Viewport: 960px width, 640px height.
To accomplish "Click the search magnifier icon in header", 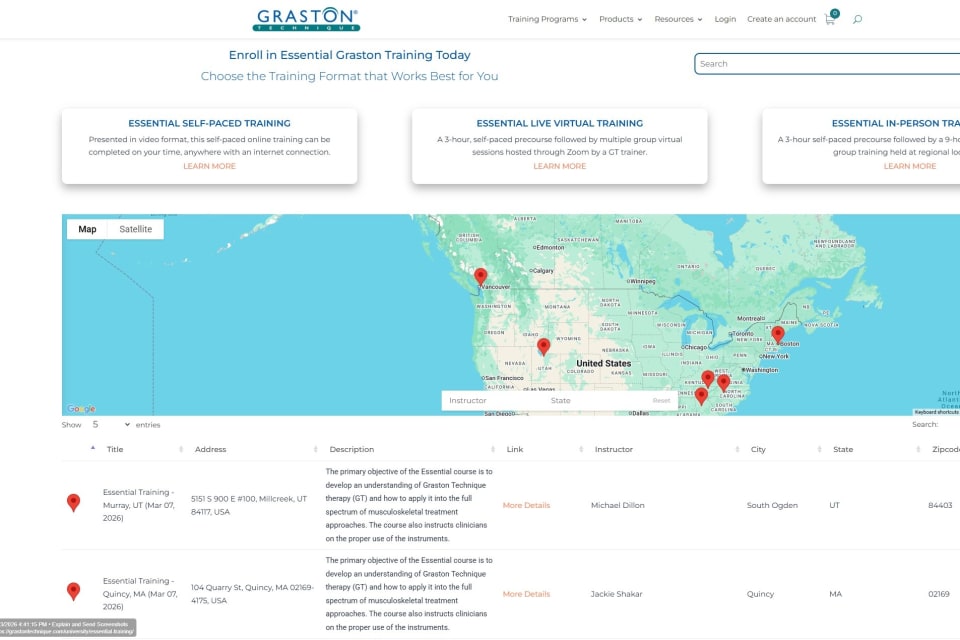I will 857,19.
